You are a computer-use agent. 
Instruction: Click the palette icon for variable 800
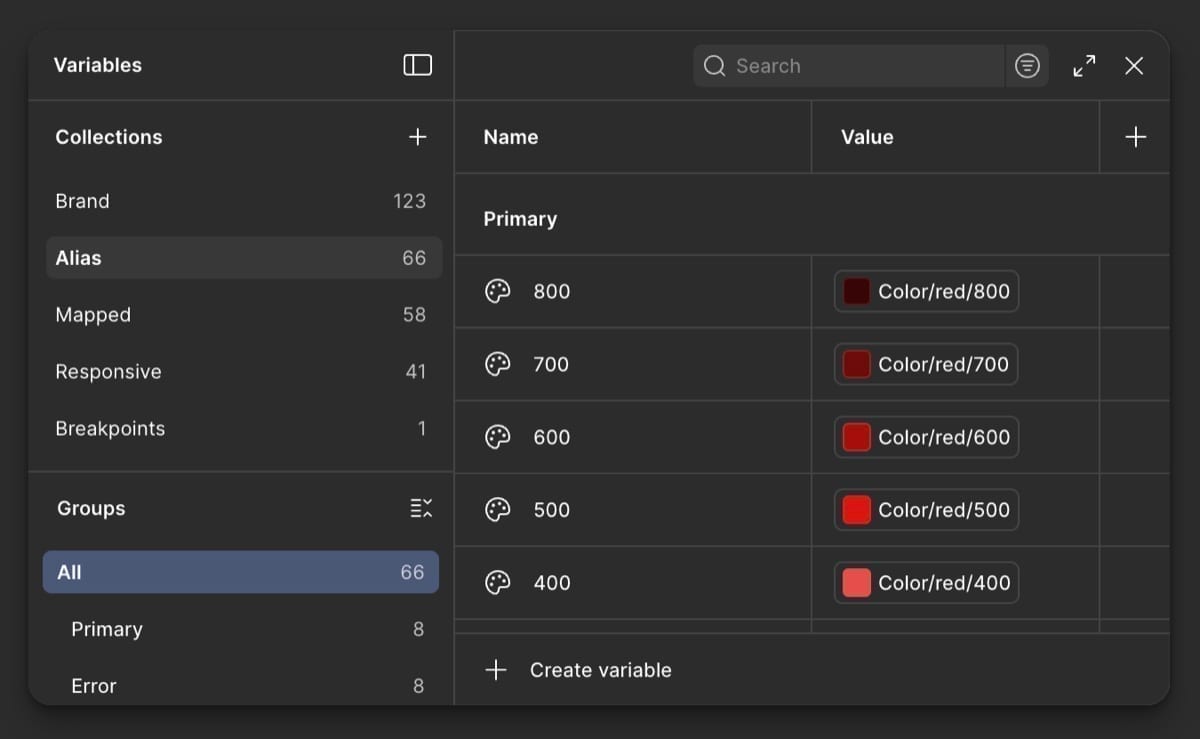(497, 291)
